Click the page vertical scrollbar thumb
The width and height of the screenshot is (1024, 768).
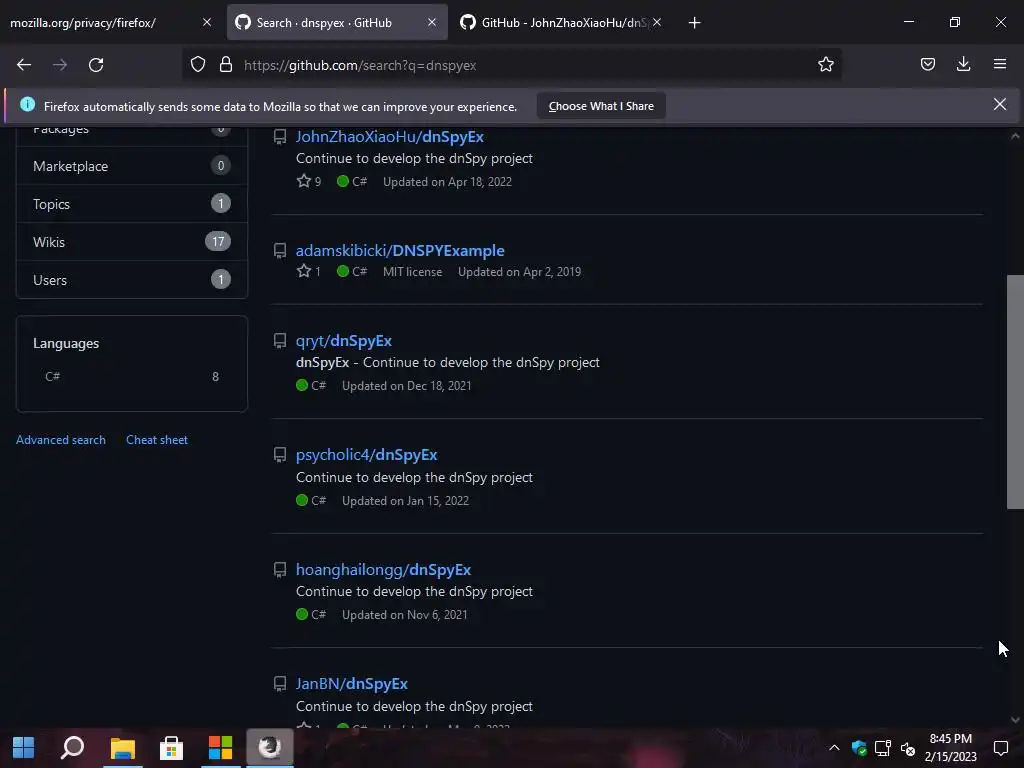[x=1015, y=392]
